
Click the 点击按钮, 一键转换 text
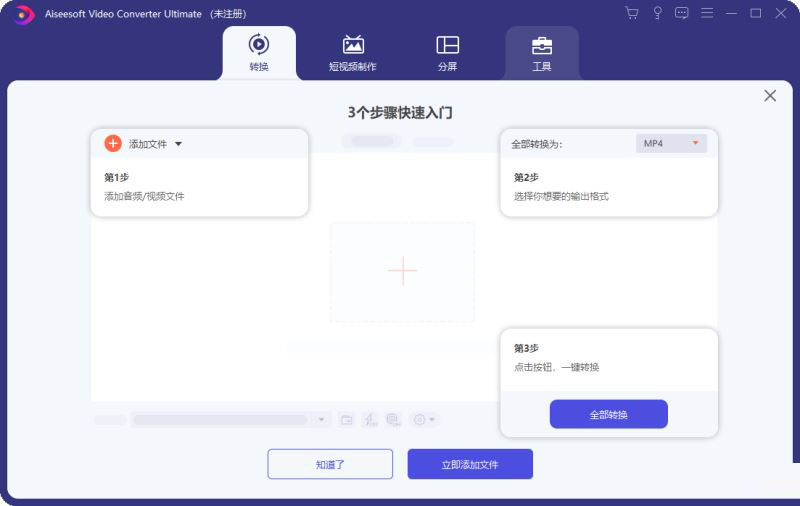click(x=556, y=367)
